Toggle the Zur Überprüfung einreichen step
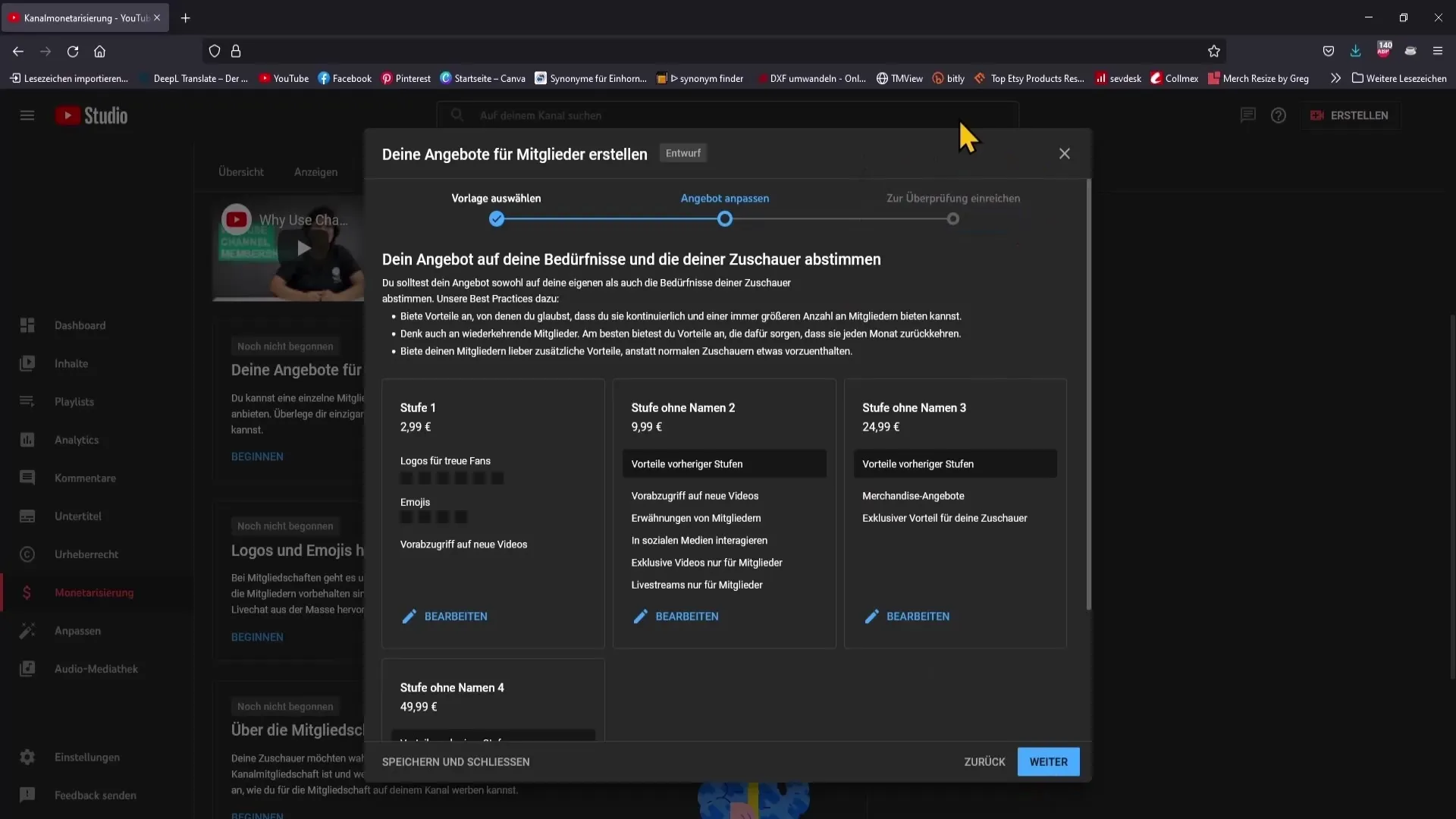 click(x=952, y=218)
